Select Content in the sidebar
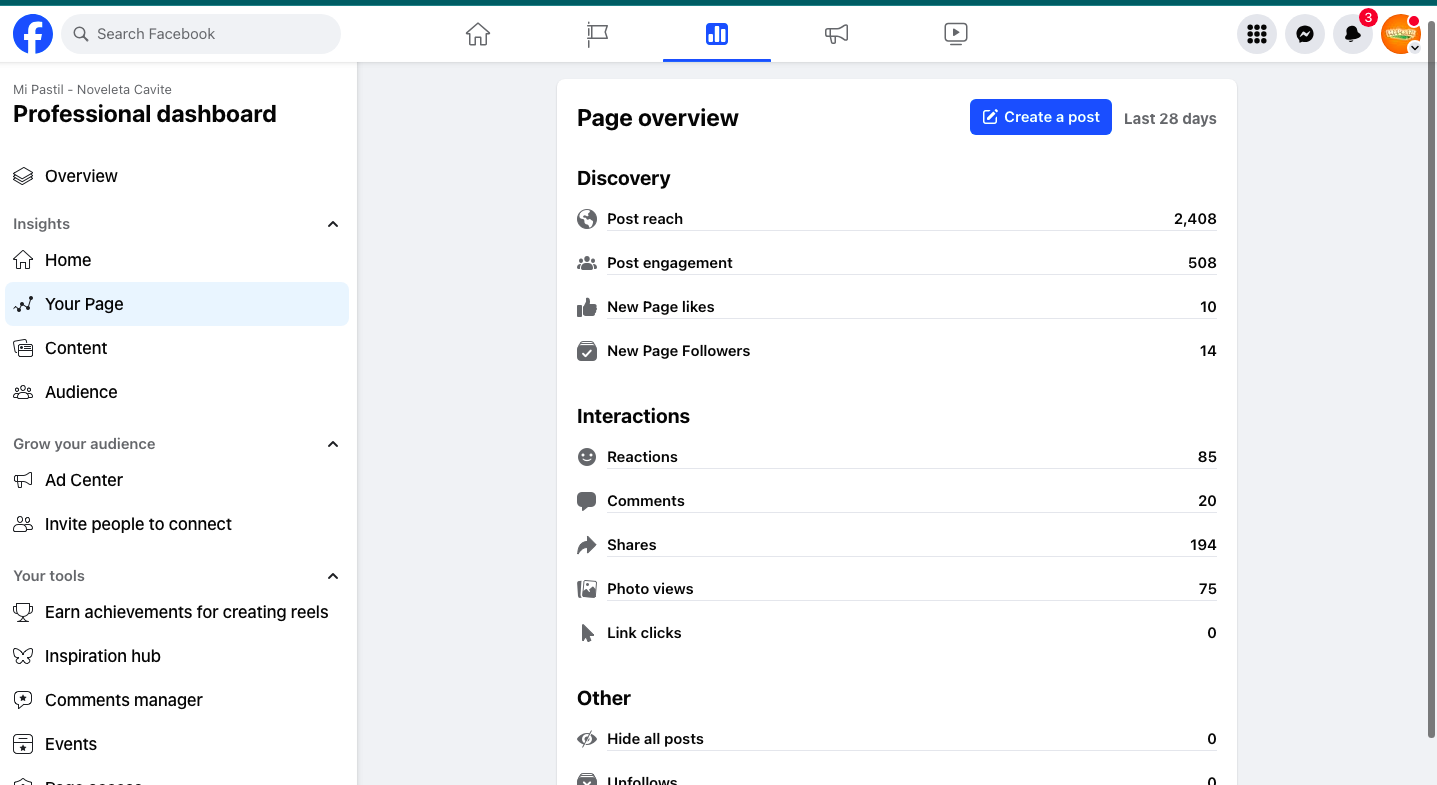Screen dimensions: 1437x785 tap(76, 348)
